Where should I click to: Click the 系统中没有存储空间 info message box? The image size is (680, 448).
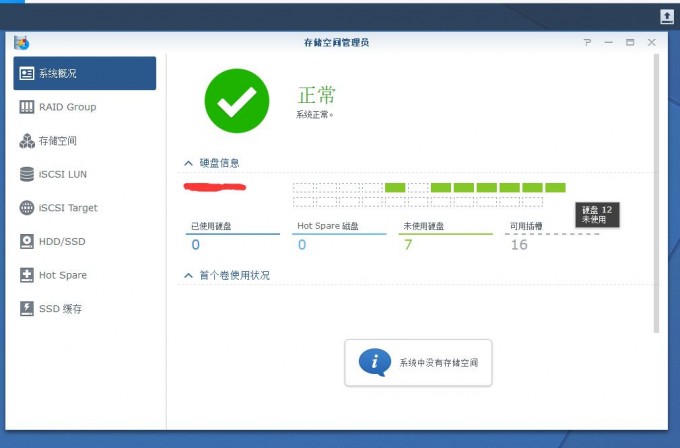pos(418,362)
